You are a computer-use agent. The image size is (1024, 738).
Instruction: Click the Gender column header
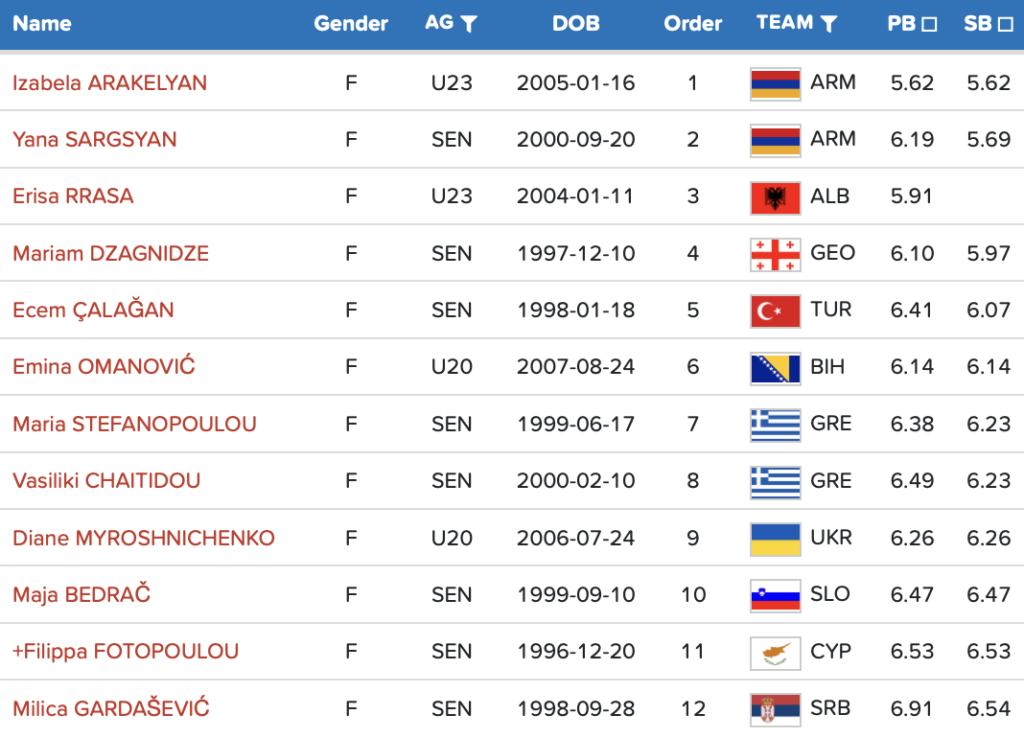tap(351, 24)
